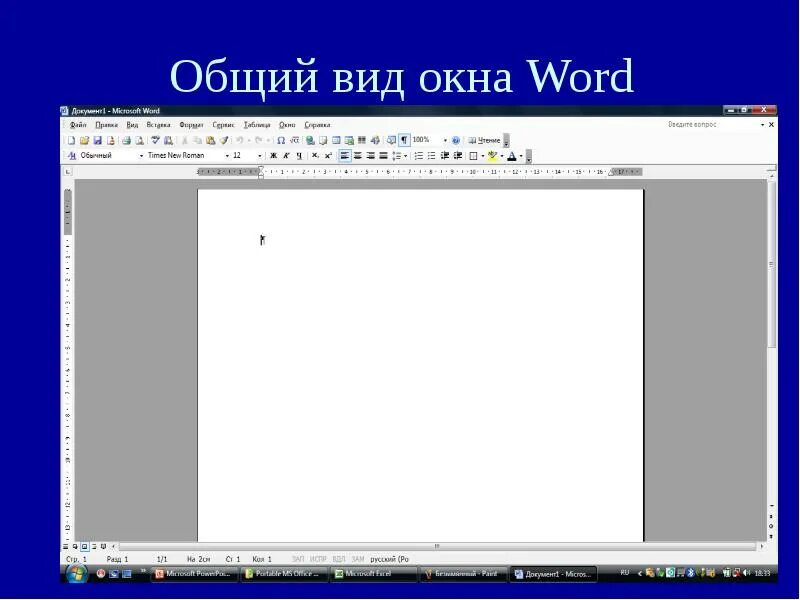Open the Формат menu
Screen dimensions: 800x600
pyautogui.click(x=191, y=125)
